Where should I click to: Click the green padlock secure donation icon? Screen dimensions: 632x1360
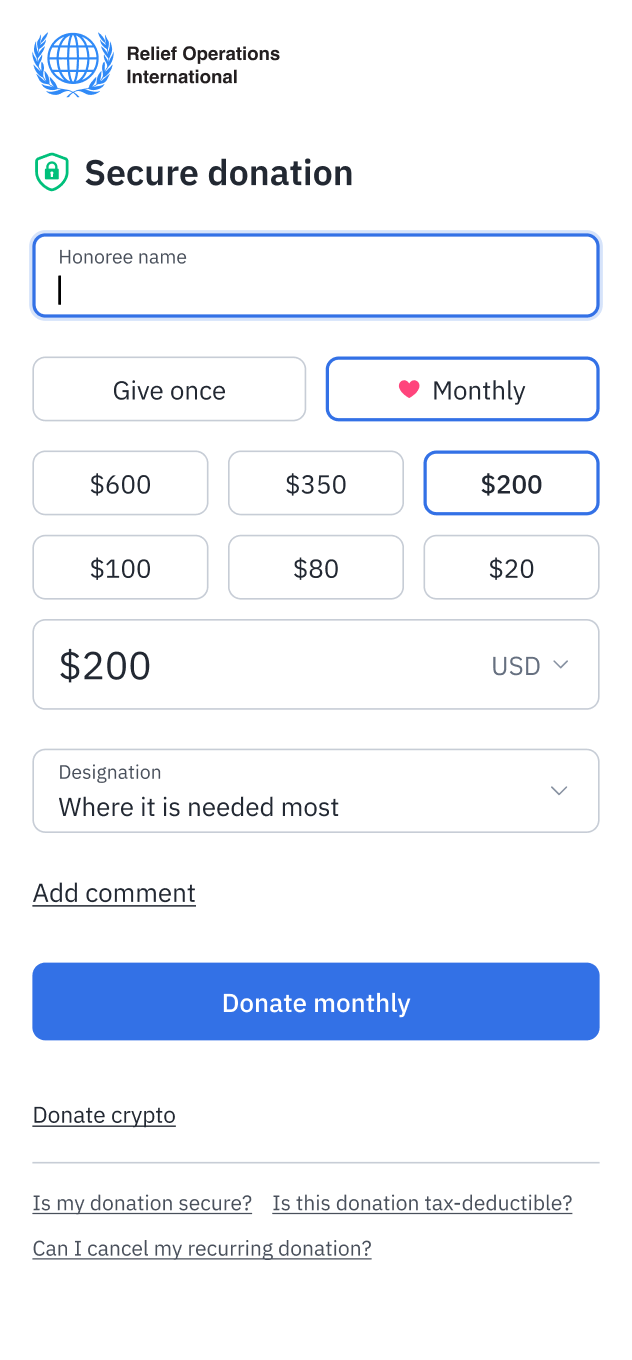[x=51, y=172]
